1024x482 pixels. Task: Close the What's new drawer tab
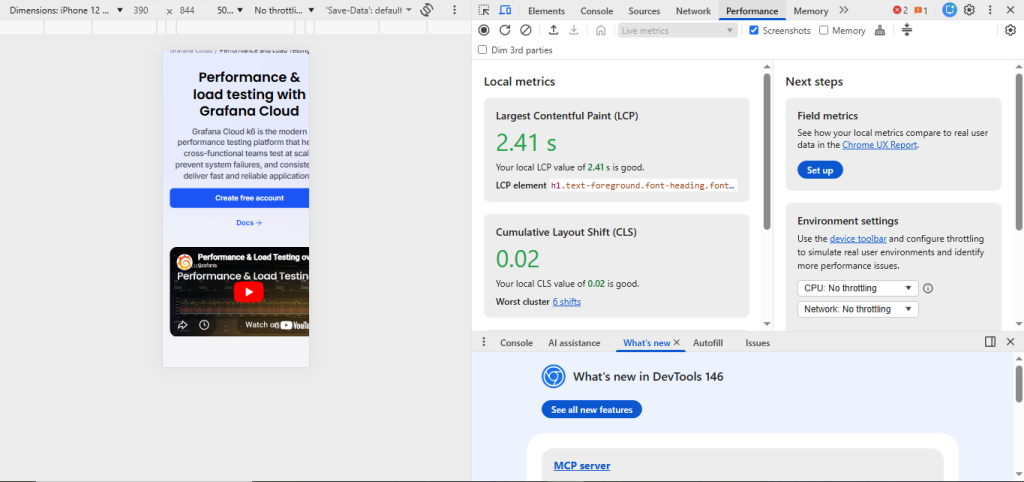pyautogui.click(x=677, y=342)
